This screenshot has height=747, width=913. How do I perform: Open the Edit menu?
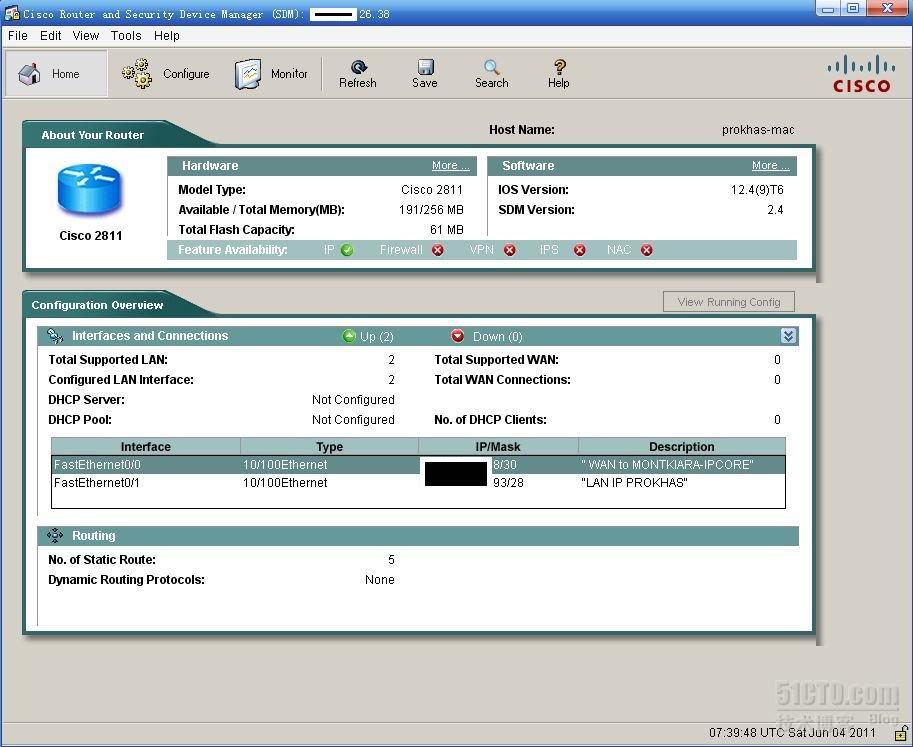click(51, 36)
